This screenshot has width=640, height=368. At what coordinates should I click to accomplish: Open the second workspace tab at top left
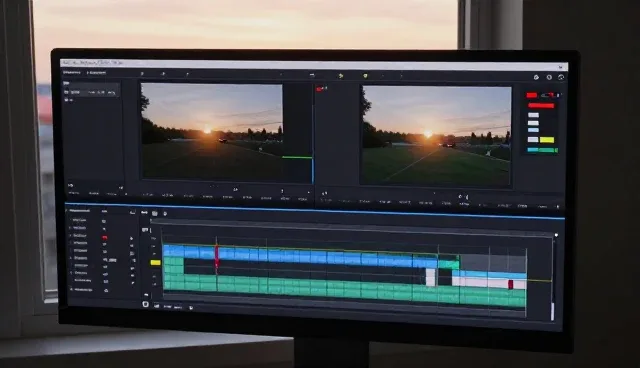tap(97, 73)
